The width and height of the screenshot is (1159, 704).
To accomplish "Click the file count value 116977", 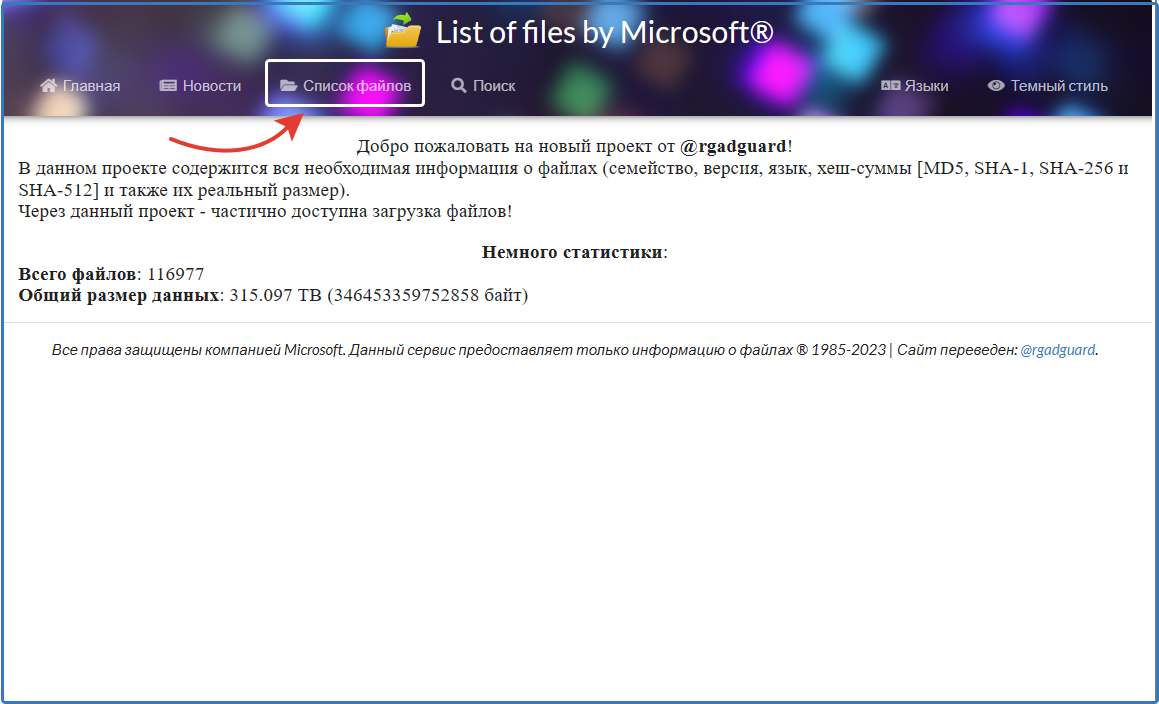I will pyautogui.click(x=176, y=274).
